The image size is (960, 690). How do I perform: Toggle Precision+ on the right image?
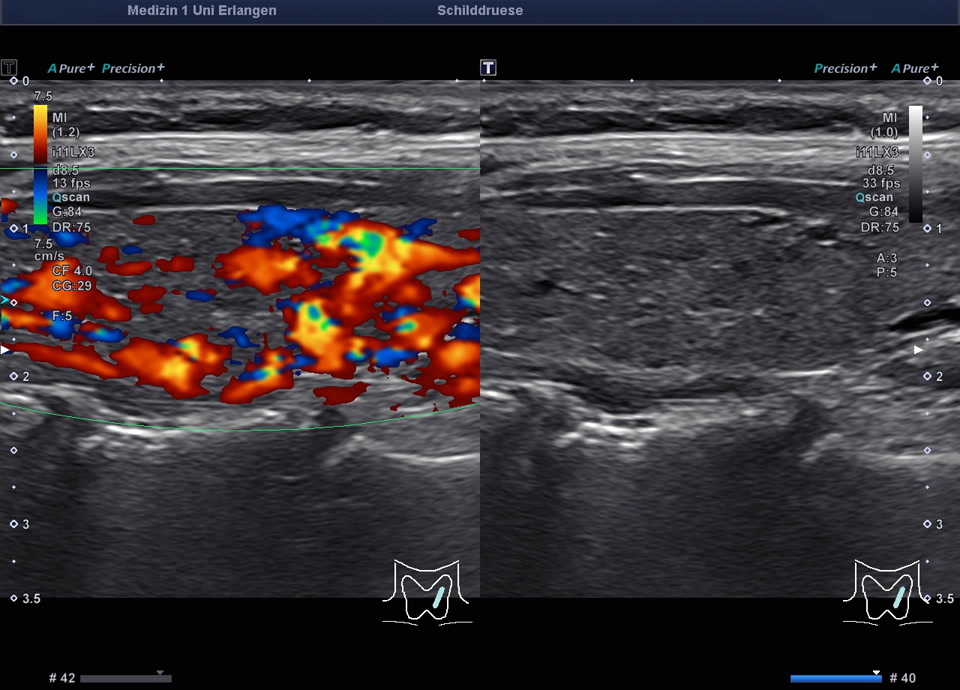click(845, 69)
